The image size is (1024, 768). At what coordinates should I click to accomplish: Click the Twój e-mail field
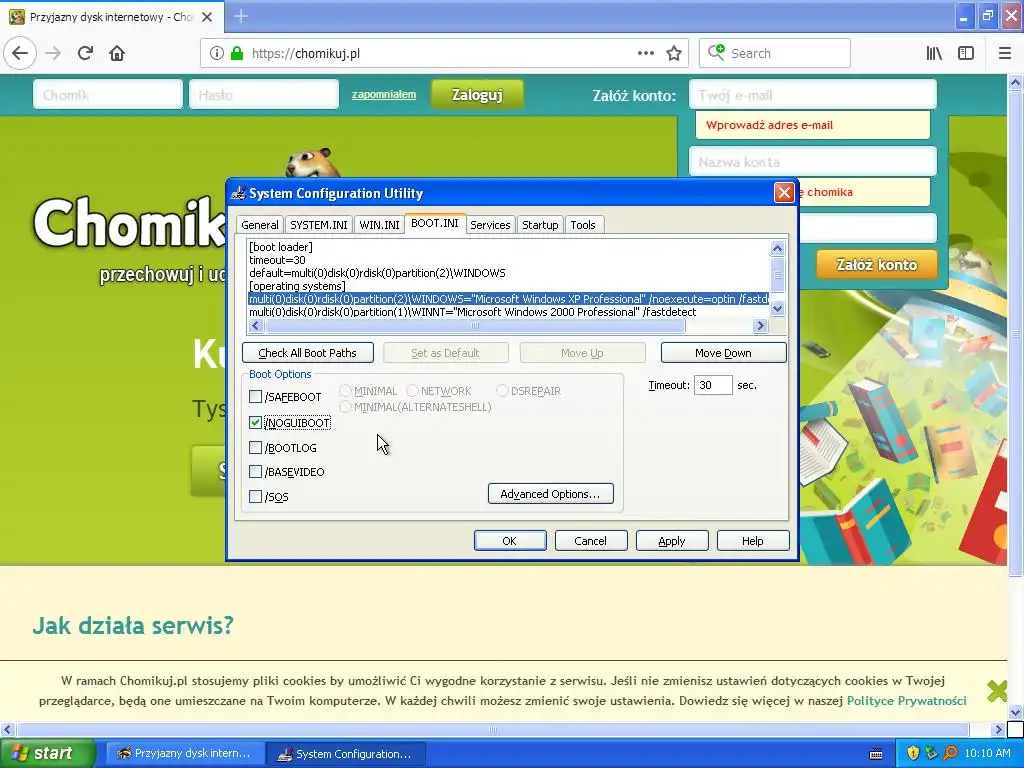[x=812, y=95]
